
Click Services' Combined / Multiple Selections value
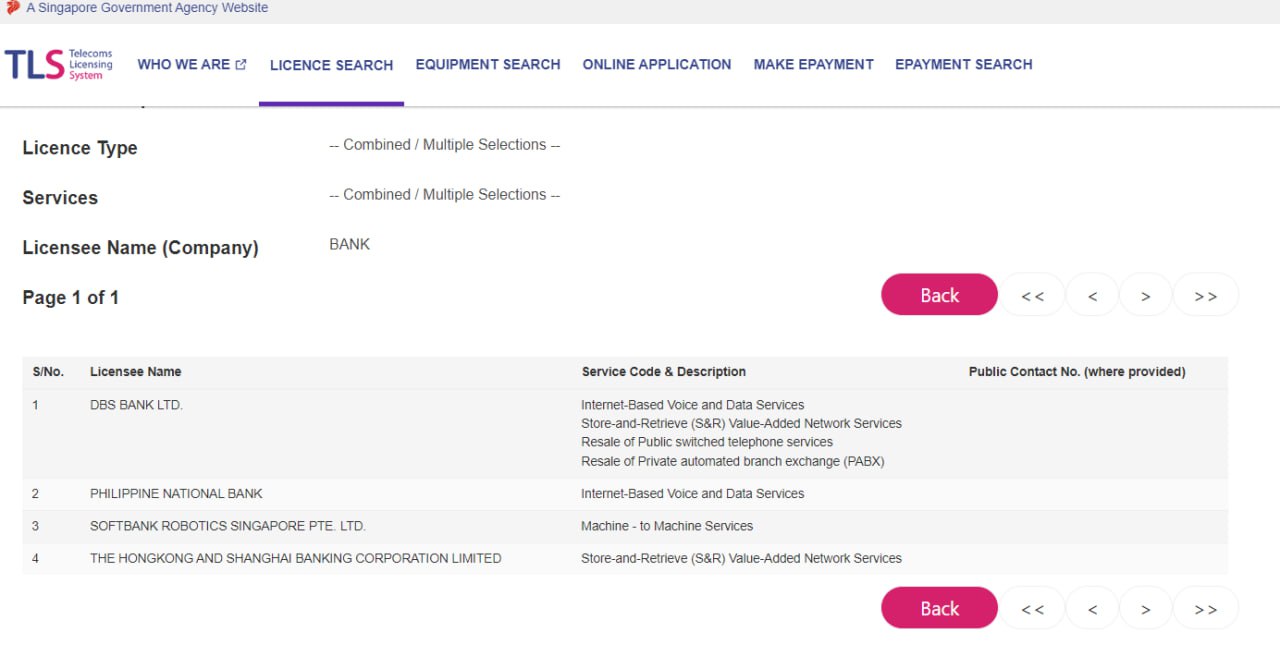pos(444,195)
